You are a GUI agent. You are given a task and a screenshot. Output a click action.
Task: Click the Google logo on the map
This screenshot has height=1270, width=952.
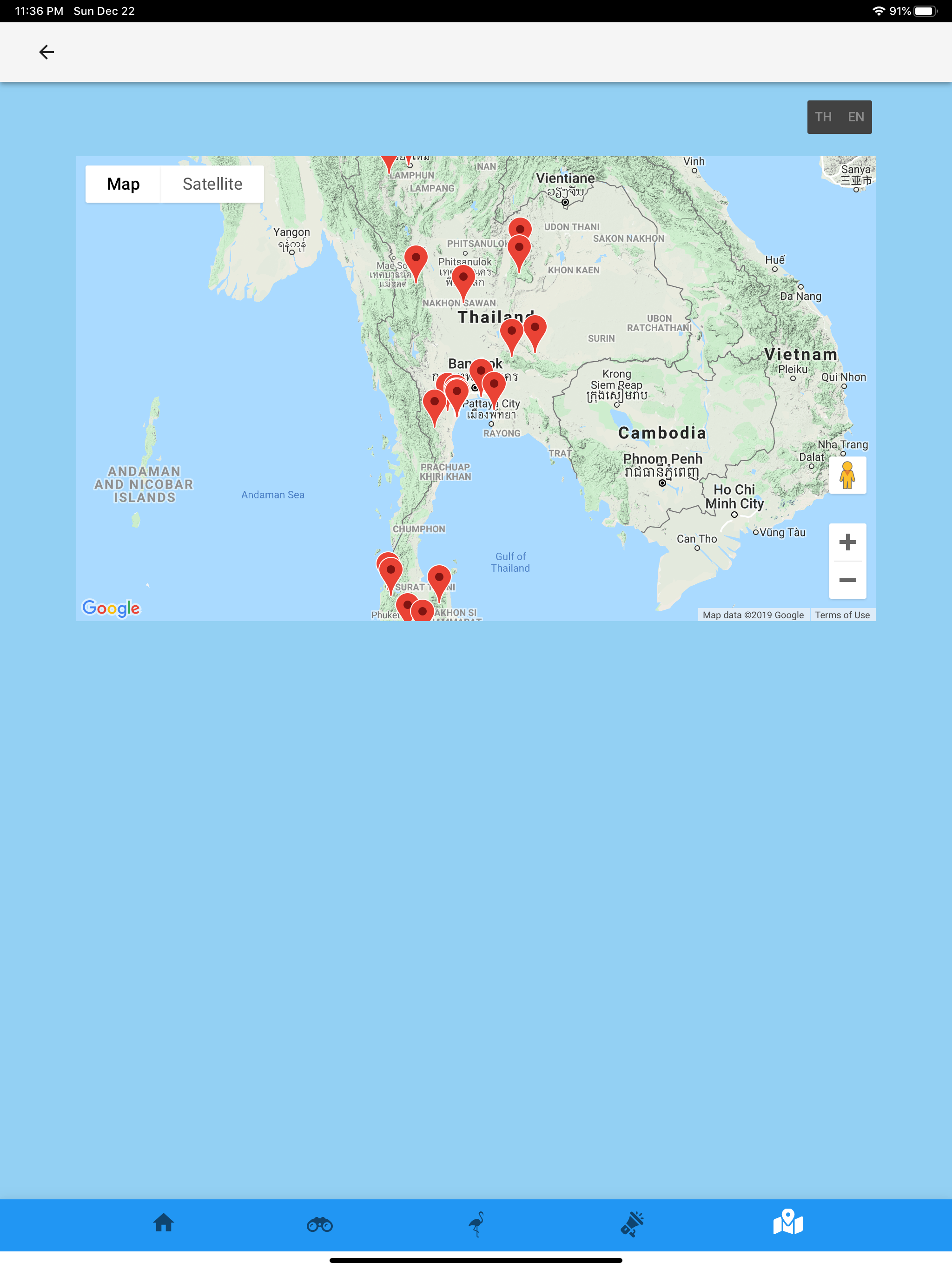(112, 608)
